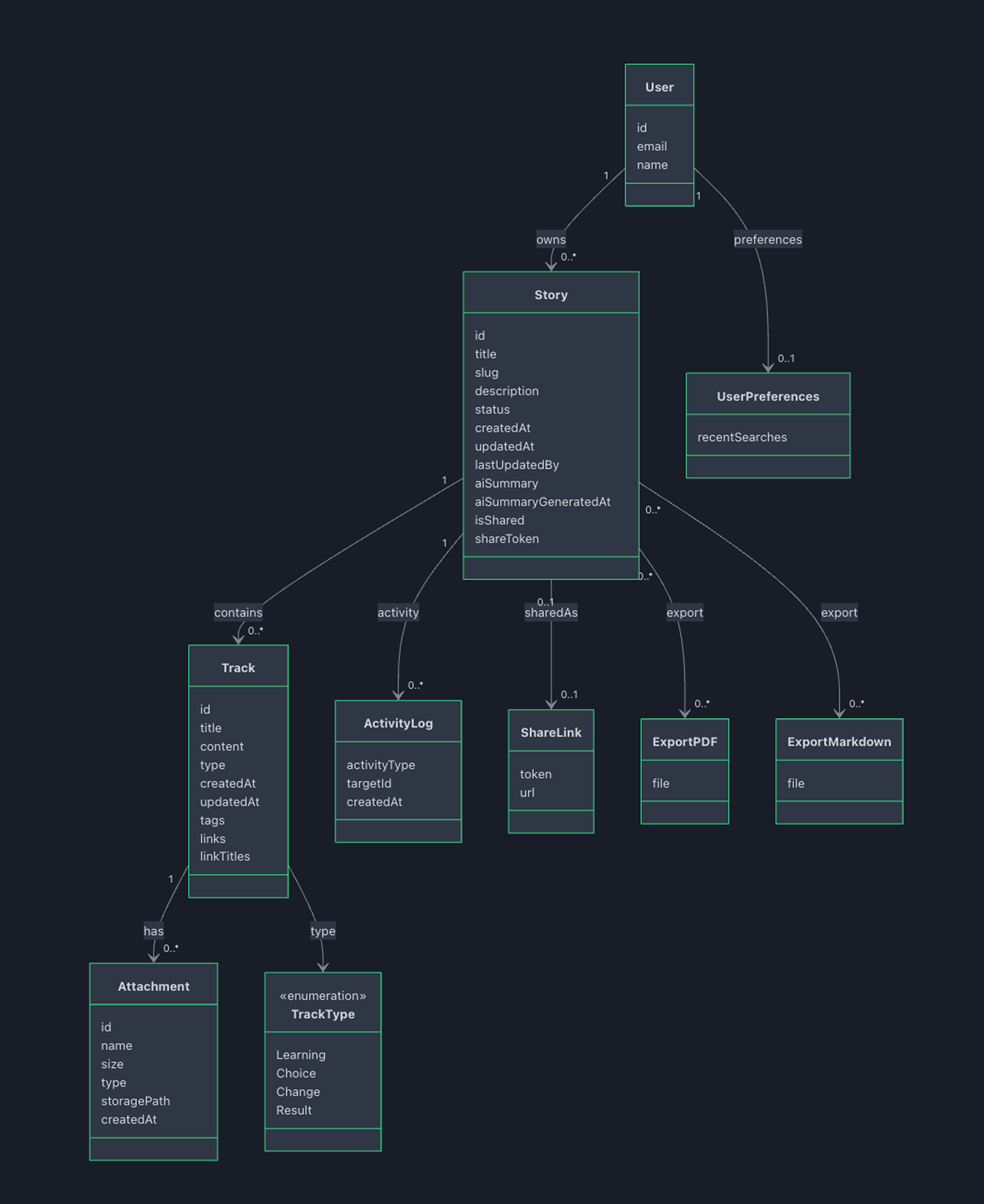
Task: Click the Story class title
Action: click(x=550, y=294)
